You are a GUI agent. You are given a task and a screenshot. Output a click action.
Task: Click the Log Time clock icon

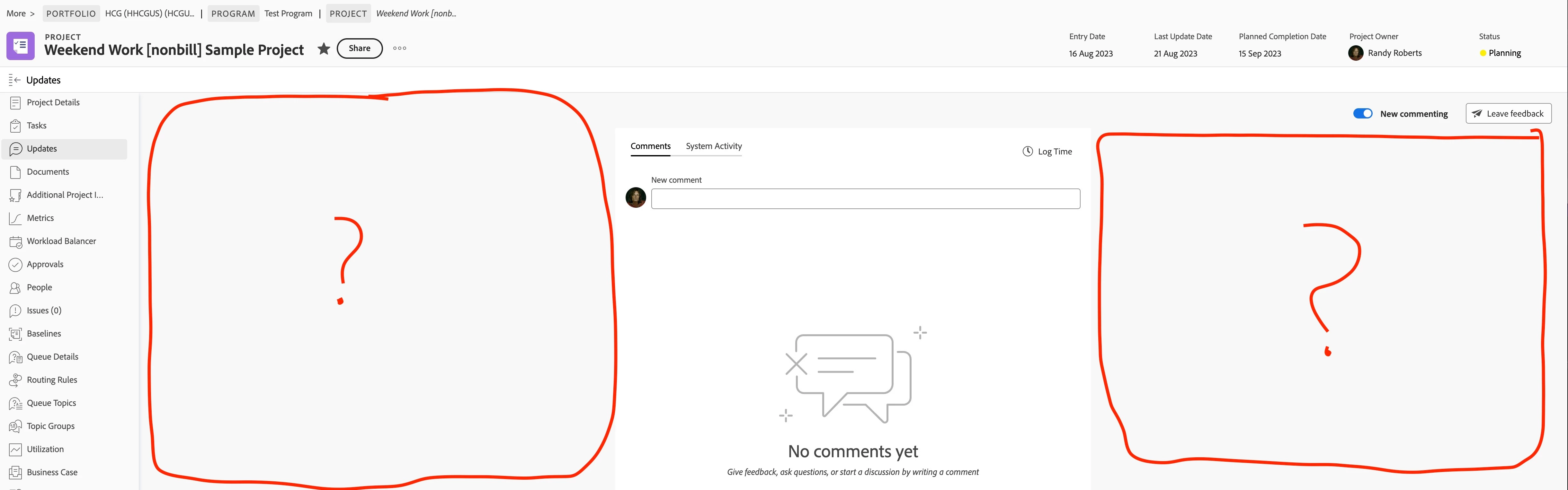[x=1028, y=151]
